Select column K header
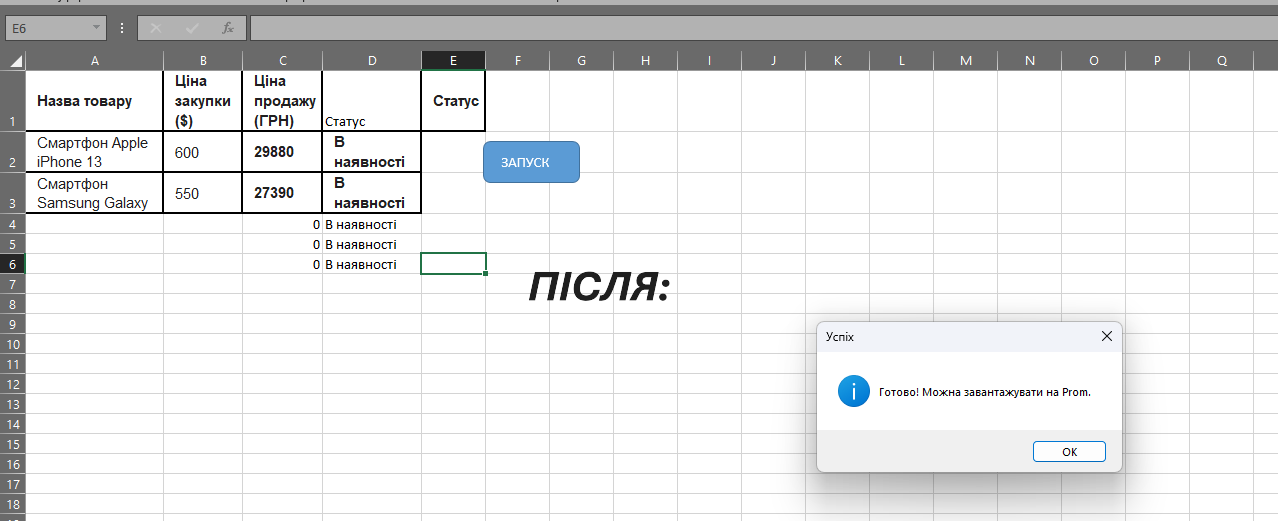1278x521 pixels. pyautogui.click(x=838, y=61)
